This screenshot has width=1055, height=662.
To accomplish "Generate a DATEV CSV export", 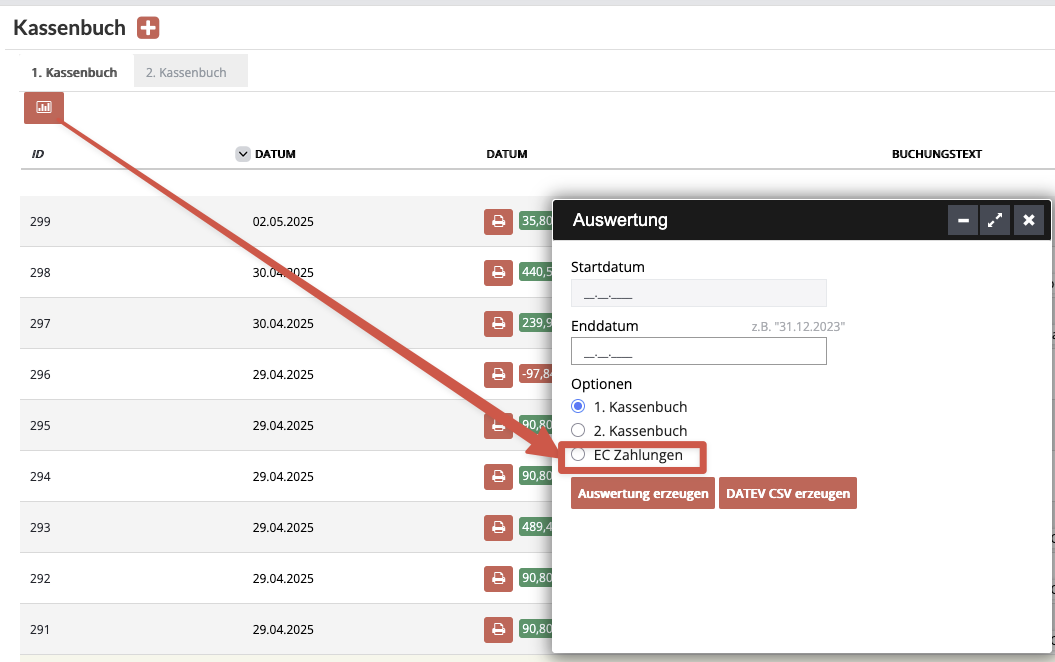I will pyautogui.click(x=787, y=493).
